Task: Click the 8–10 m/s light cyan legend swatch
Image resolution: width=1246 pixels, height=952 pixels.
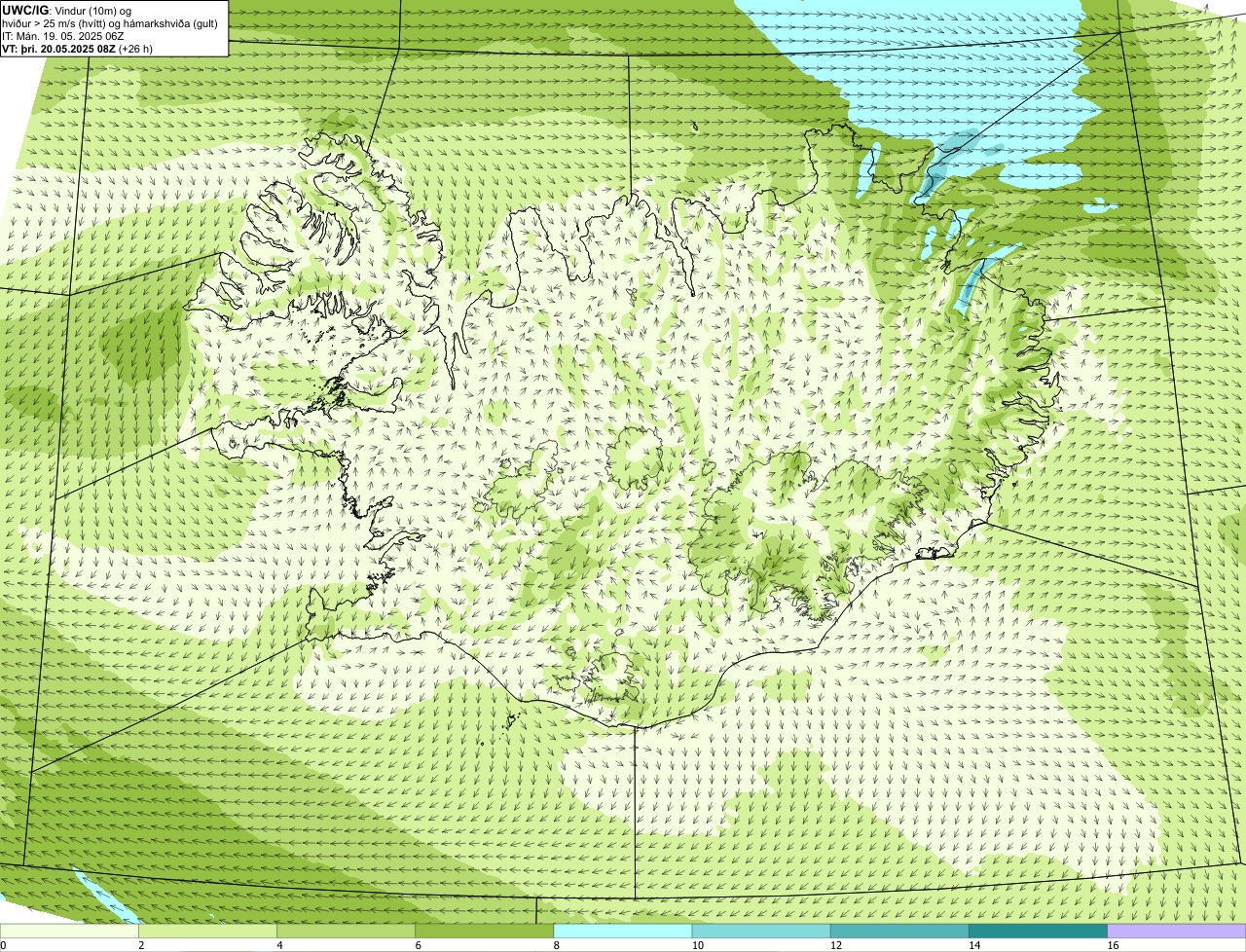Action: point(622,931)
